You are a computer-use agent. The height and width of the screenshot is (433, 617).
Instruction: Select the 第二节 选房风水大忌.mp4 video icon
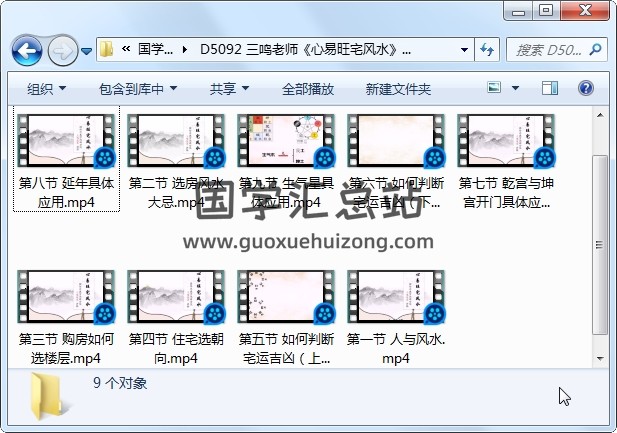[x=176, y=141]
